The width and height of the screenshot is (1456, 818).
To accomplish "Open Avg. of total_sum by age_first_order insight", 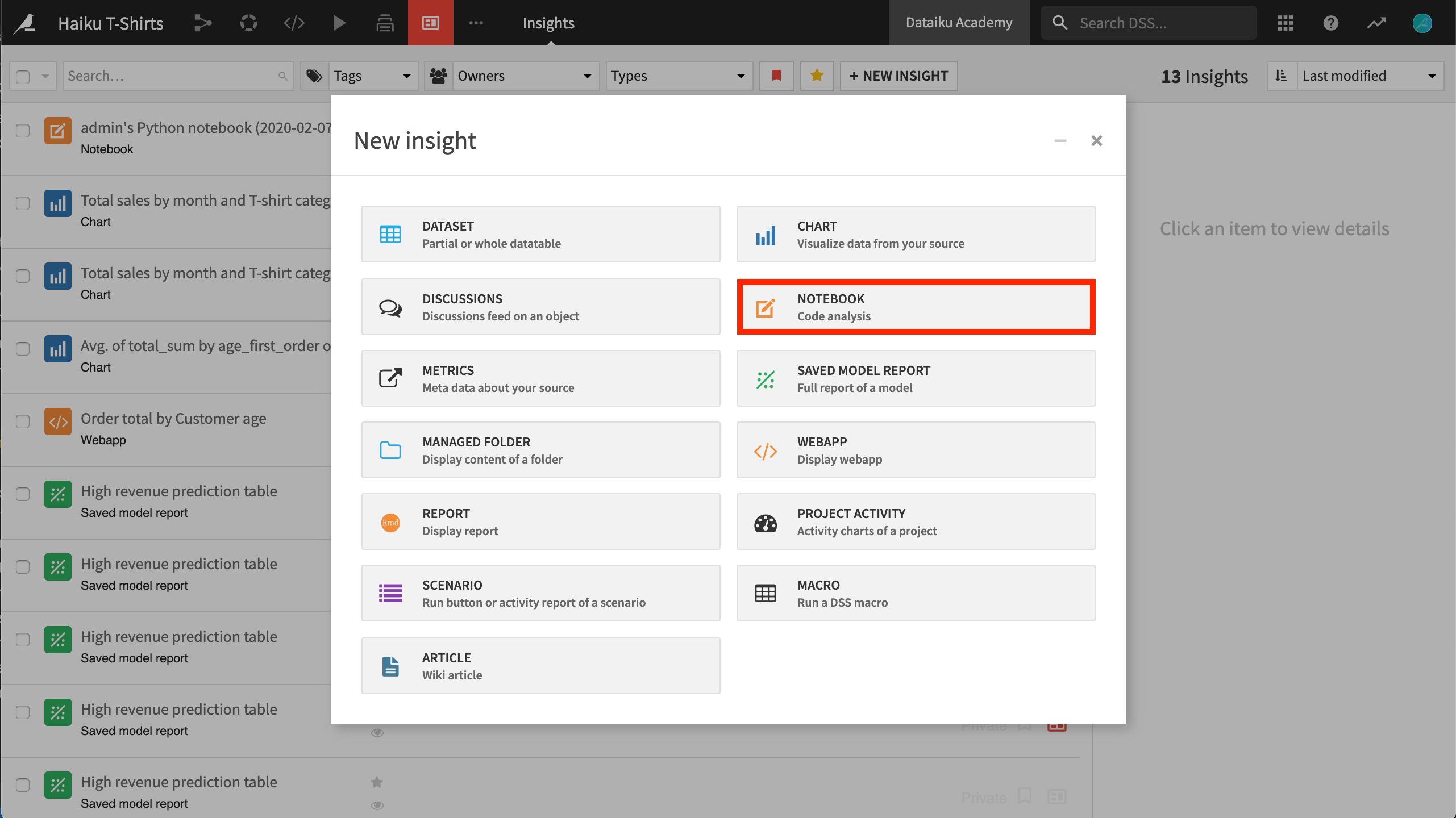I will pyautogui.click(x=206, y=346).
